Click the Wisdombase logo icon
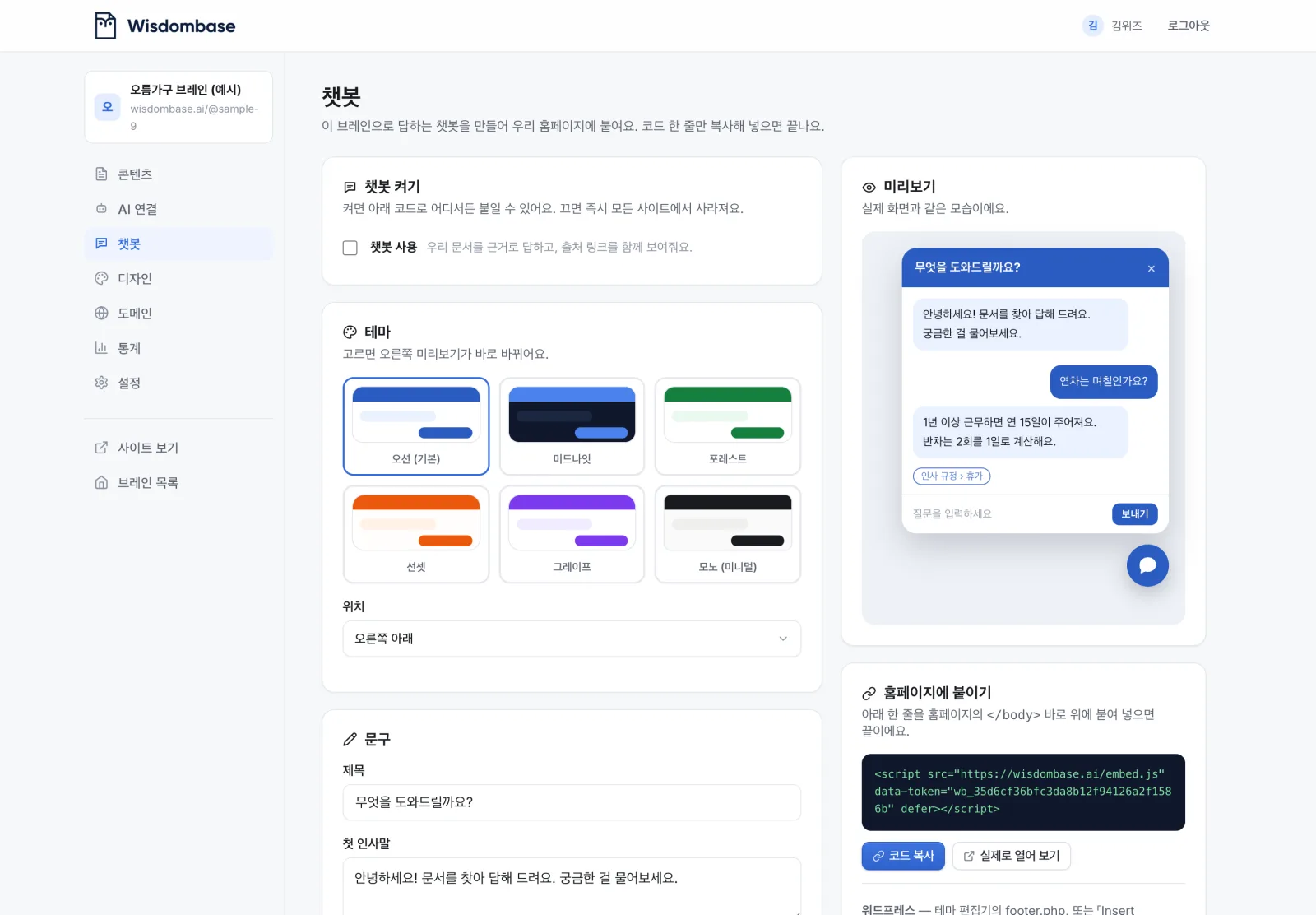The height and width of the screenshot is (915, 1316). pyautogui.click(x=105, y=26)
